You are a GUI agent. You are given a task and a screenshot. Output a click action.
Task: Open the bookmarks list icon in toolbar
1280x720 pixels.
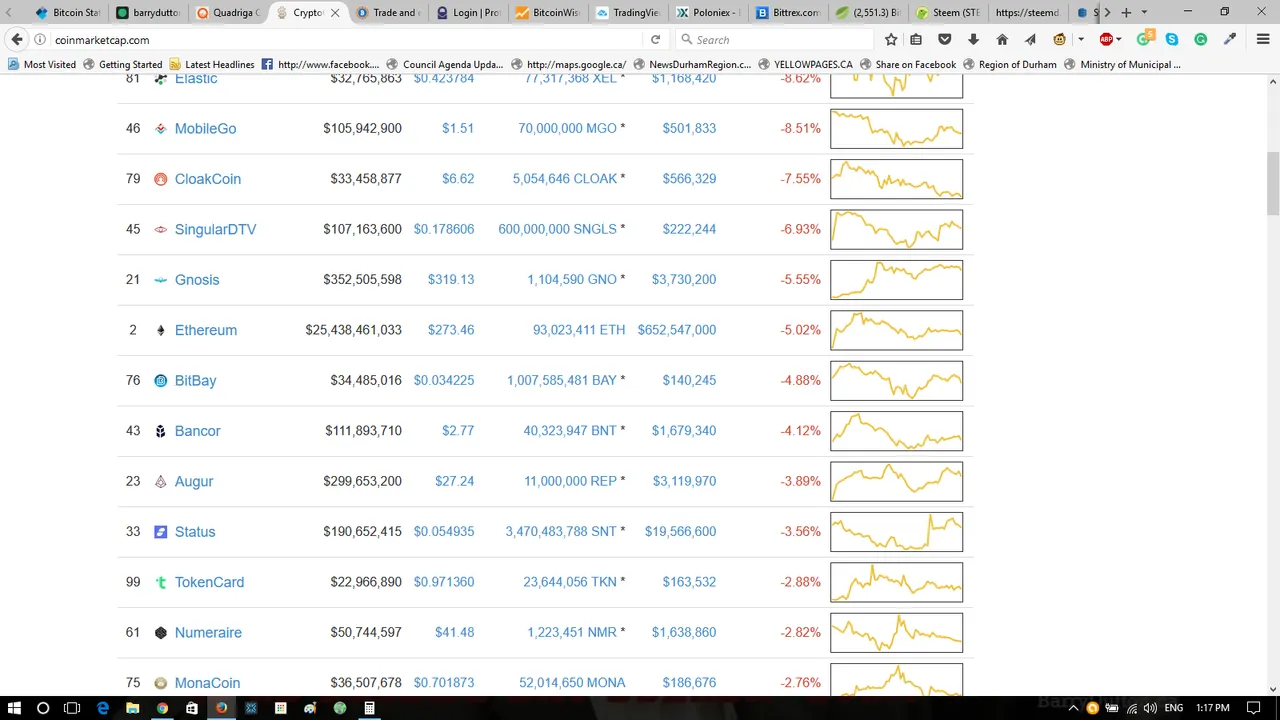coord(916,40)
